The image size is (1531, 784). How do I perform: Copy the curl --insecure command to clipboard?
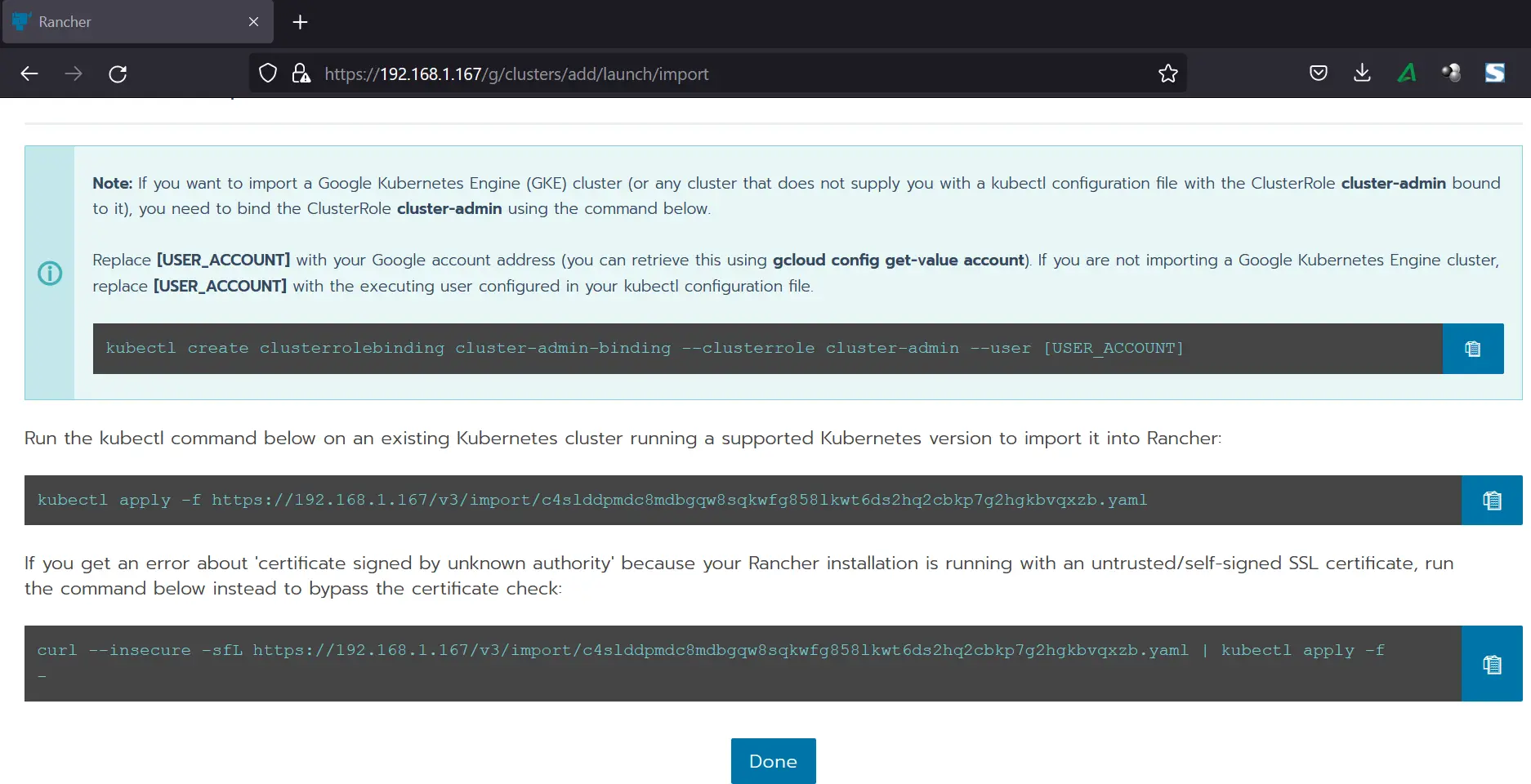tap(1492, 664)
